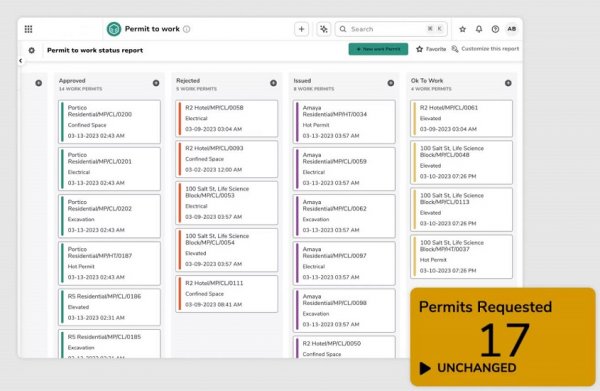Click plus icon in Rejected column header
This screenshot has height=391, width=600.
pos(273,83)
